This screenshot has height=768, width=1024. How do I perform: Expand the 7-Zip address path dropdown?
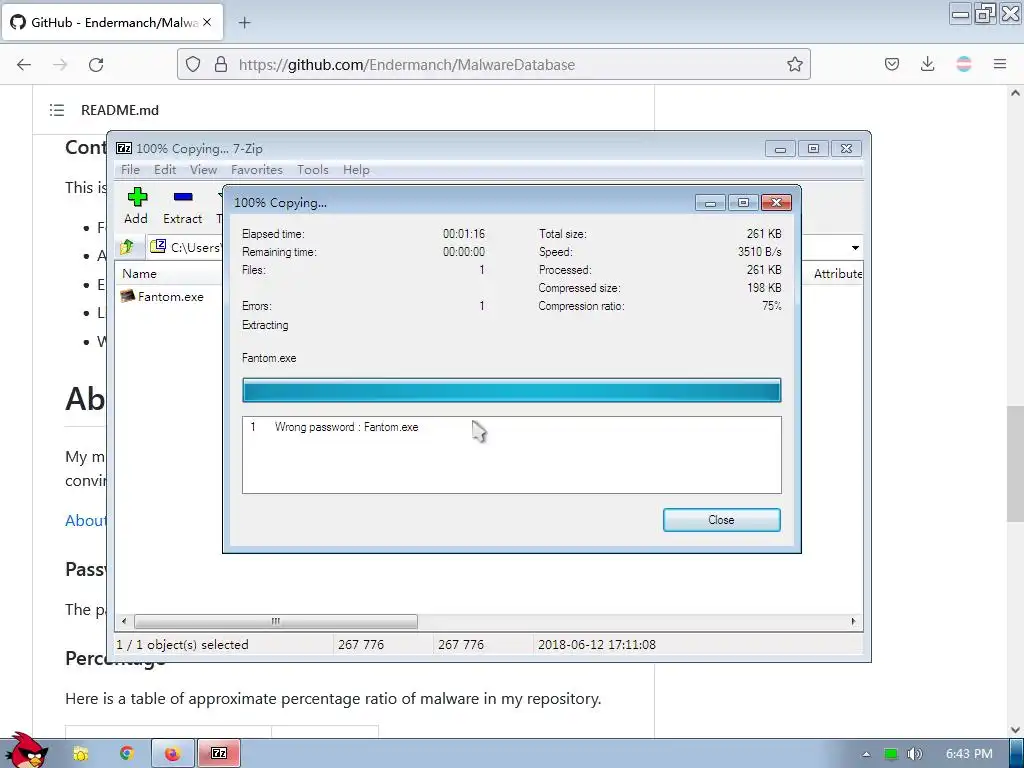[855, 248]
